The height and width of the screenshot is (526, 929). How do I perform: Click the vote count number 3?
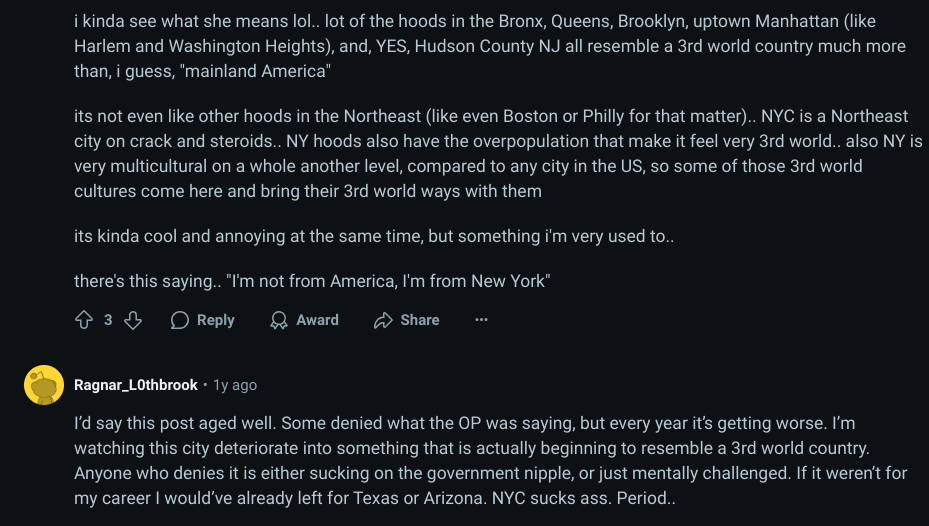108,320
